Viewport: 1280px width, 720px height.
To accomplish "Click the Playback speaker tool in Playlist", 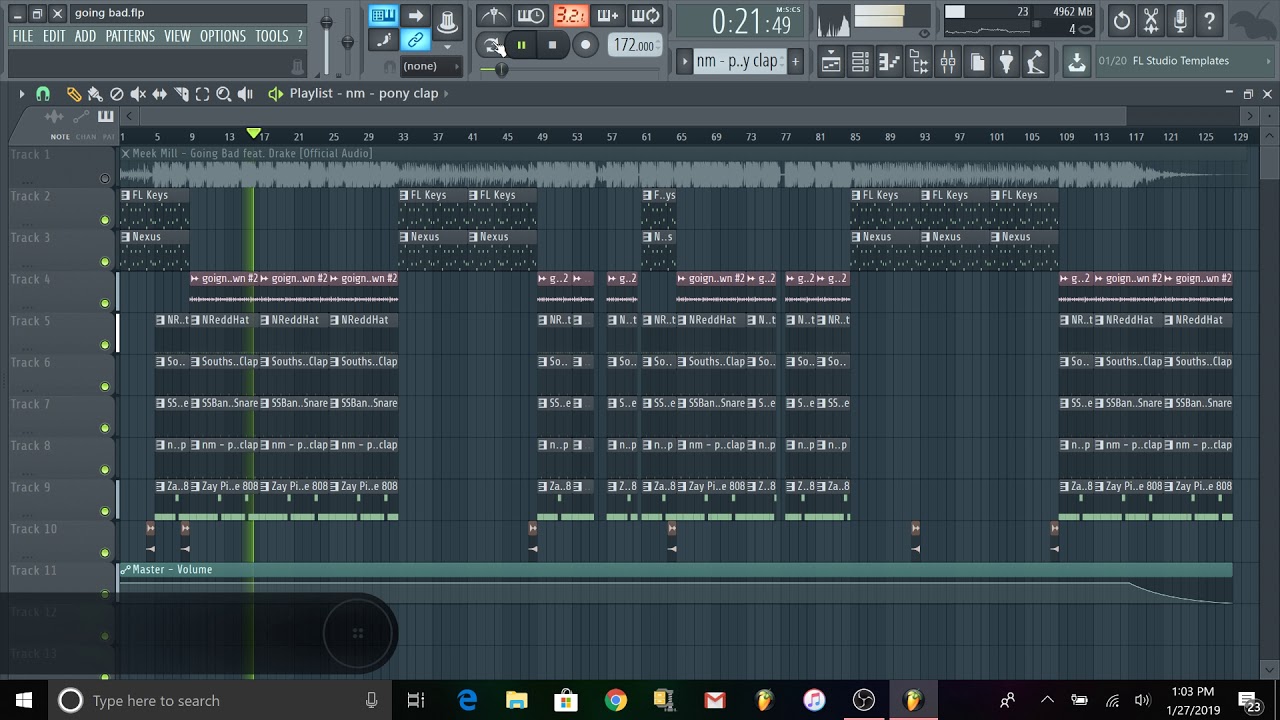I will [x=246, y=93].
